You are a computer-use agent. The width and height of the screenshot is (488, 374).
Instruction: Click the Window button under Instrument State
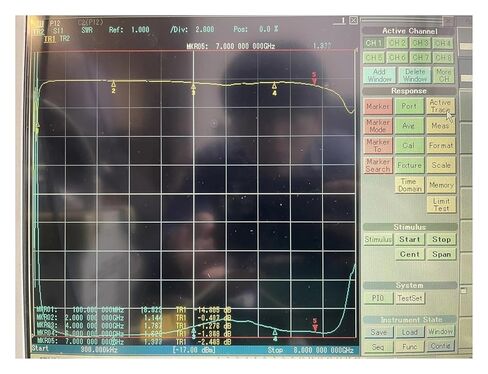click(x=440, y=332)
